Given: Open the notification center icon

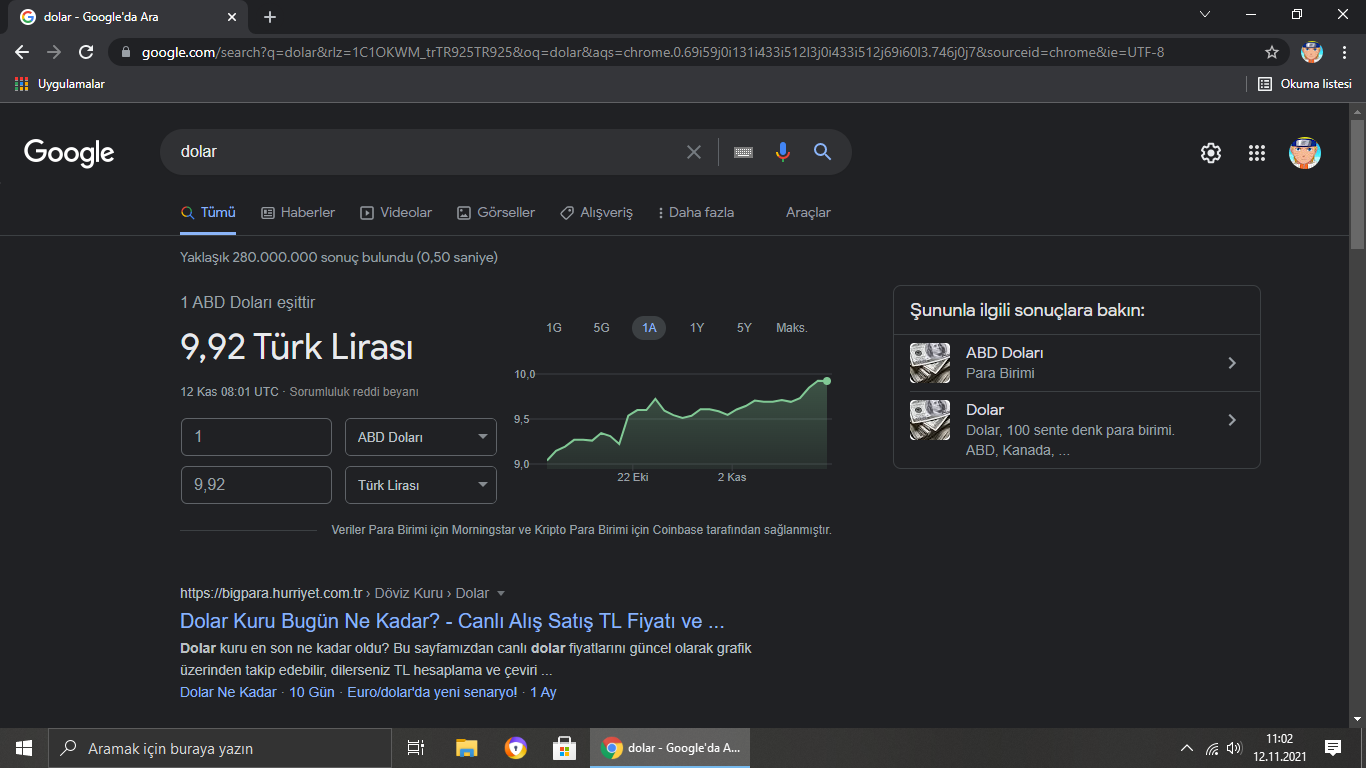Looking at the screenshot, I should pyautogui.click(x=1333, y=748).
